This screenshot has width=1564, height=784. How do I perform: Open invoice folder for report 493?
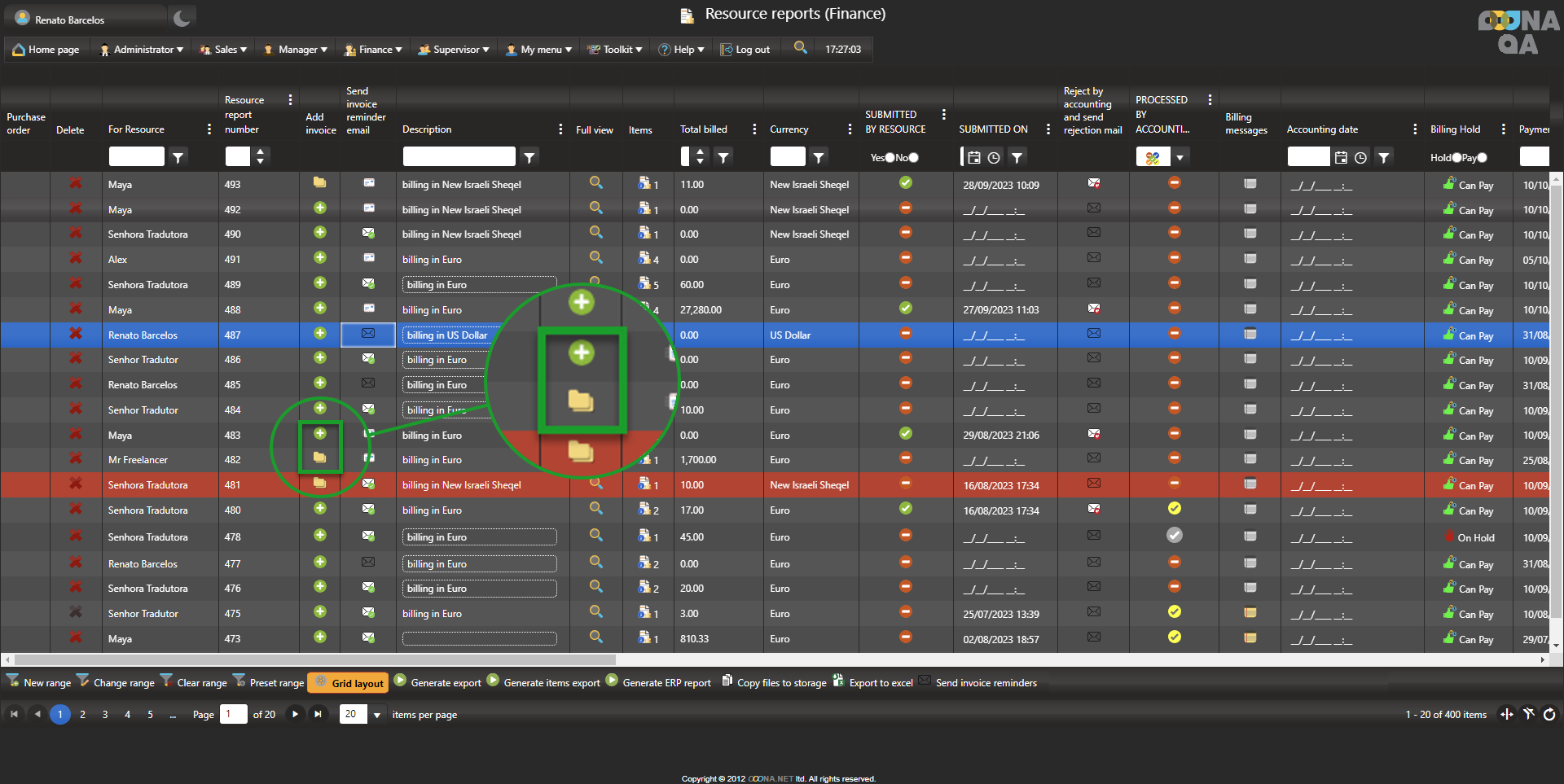[x=320, y=183]
